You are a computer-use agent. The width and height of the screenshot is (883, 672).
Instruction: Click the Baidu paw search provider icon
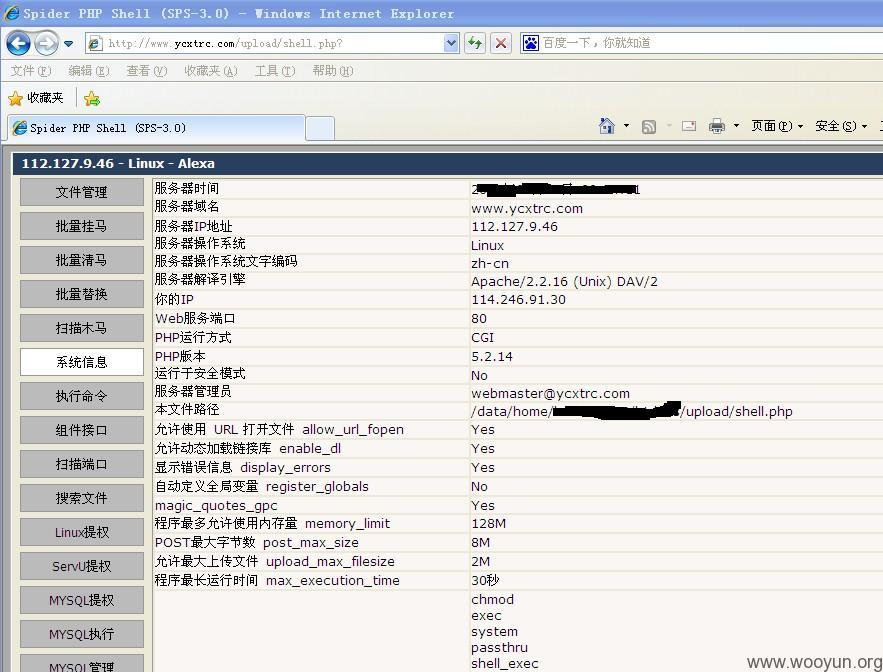click(530, 43)
